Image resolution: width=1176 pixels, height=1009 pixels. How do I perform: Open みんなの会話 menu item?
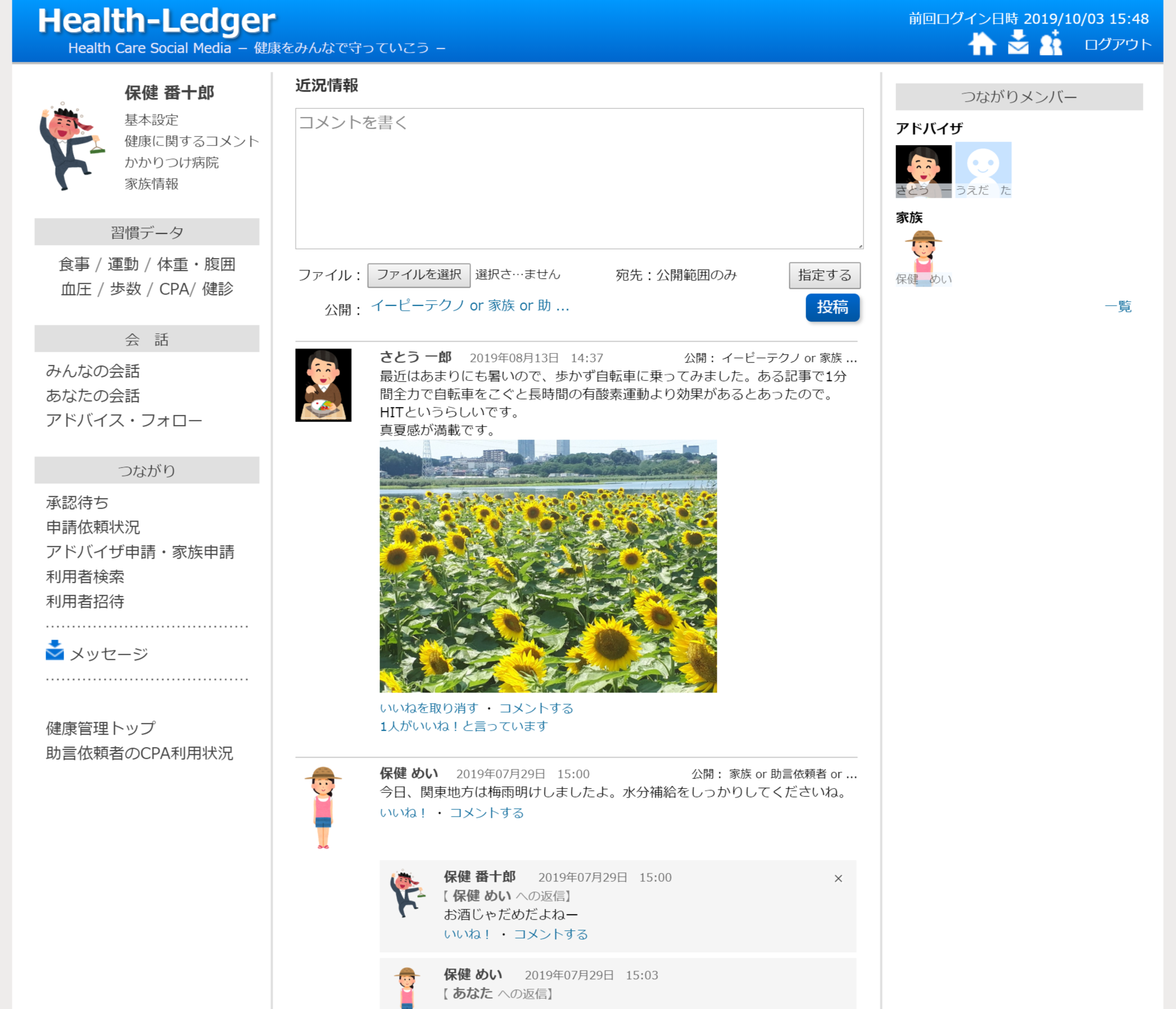point(93,371)
